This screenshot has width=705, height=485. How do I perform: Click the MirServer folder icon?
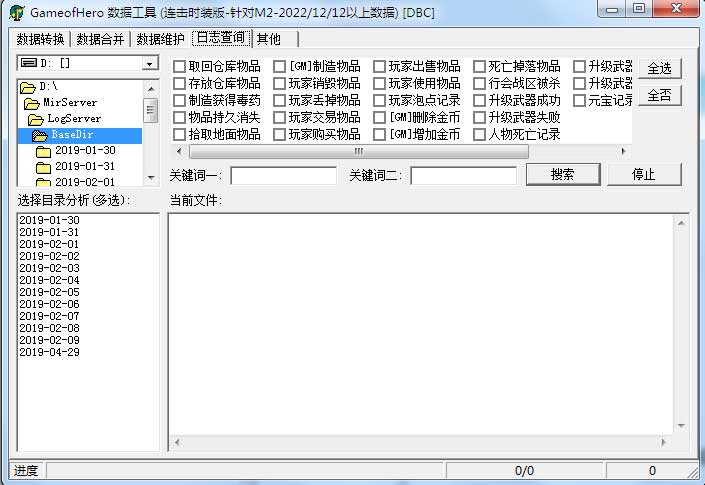(31, 103)
